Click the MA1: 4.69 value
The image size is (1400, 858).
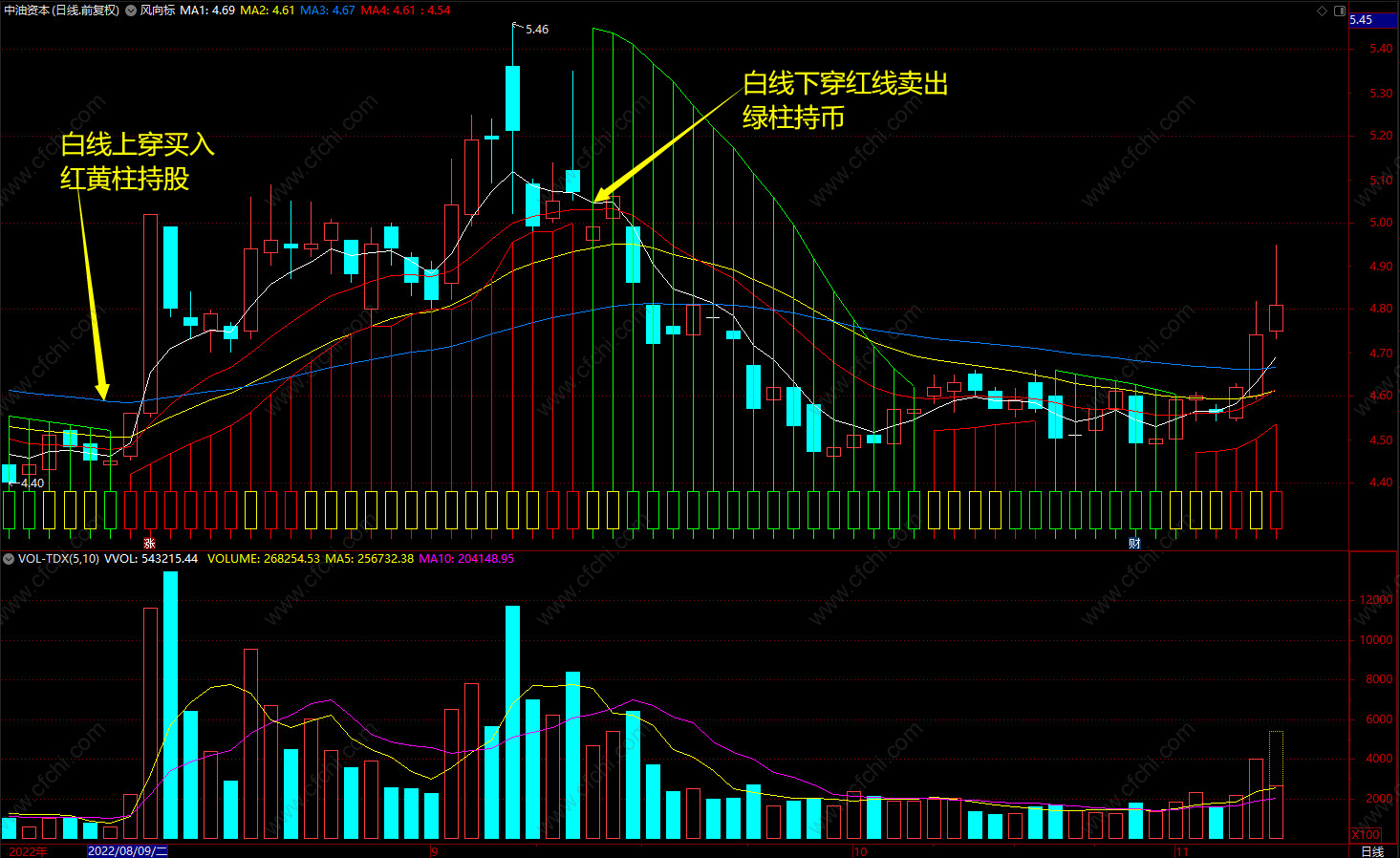coord(207,11)
